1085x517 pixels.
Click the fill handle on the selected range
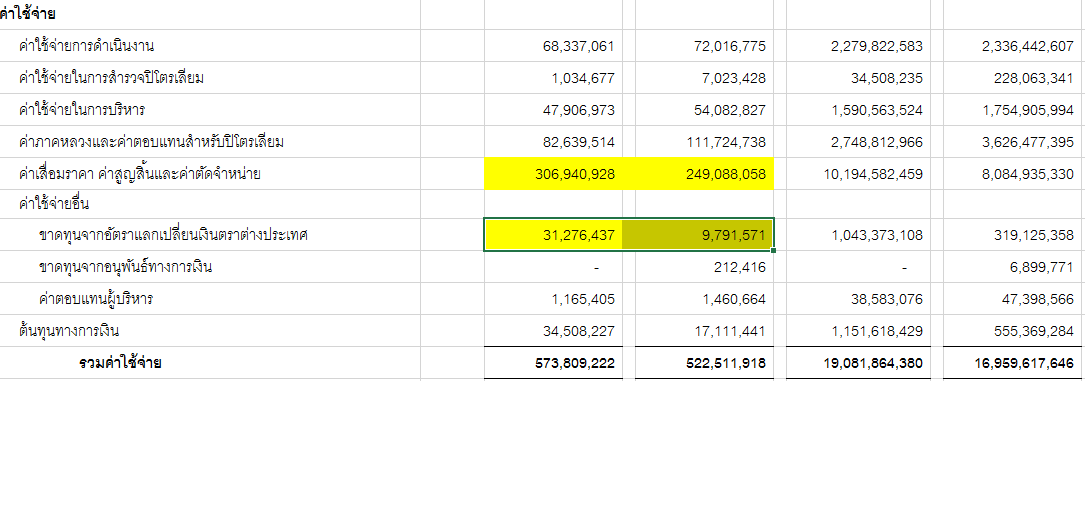click(x=774, y=251)
